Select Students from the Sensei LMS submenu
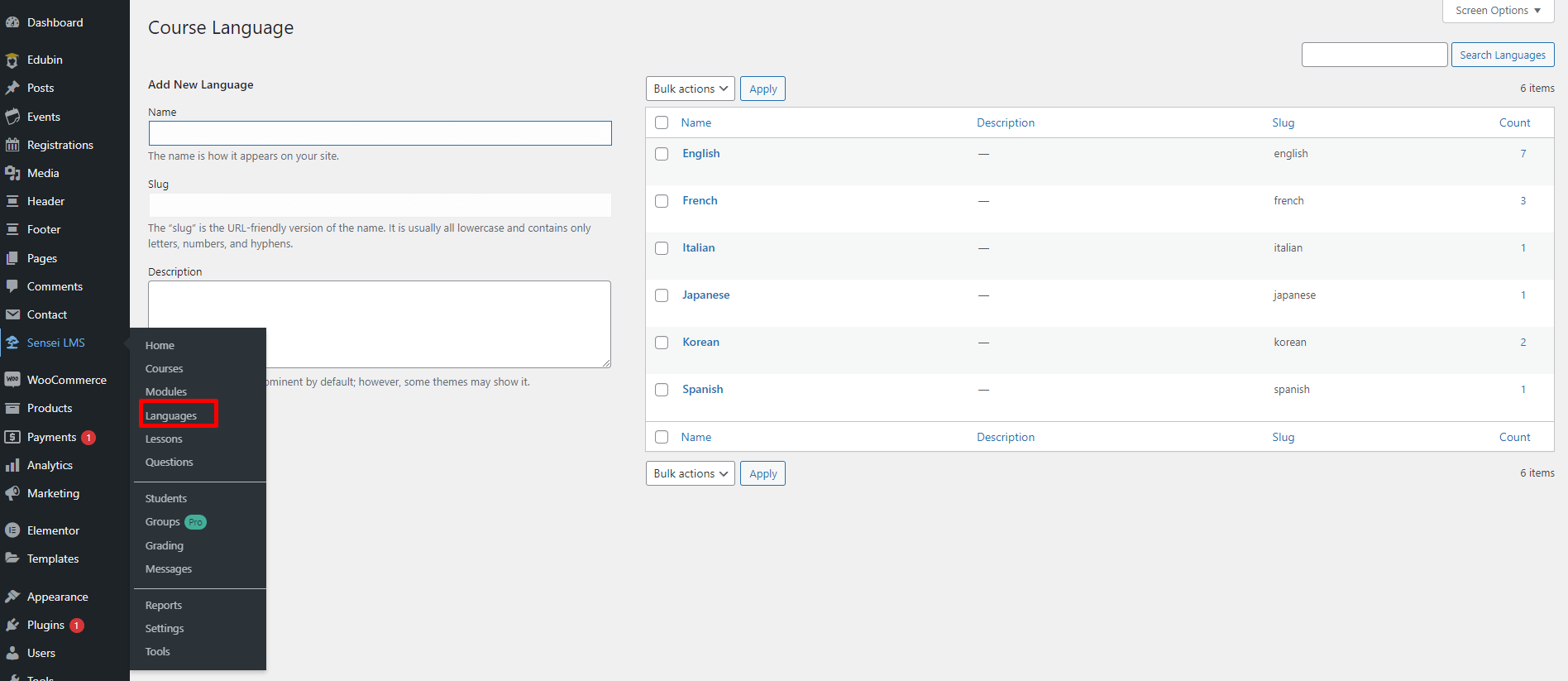 pos(166,498)
